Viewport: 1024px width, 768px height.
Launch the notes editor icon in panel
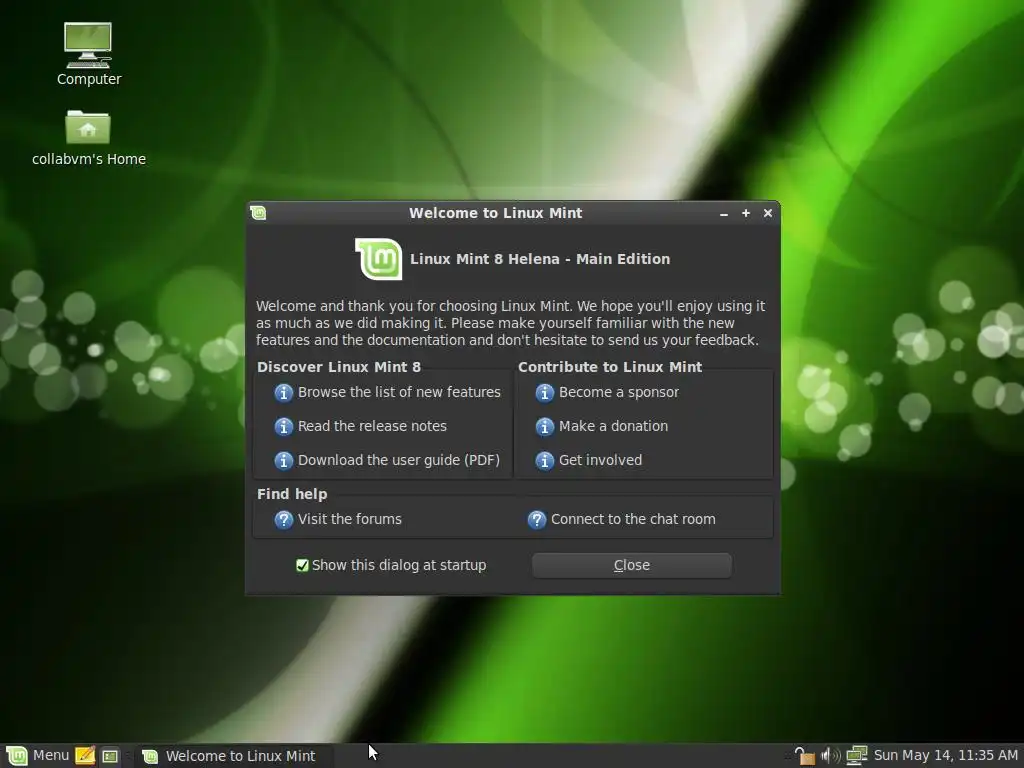pyautogui.click(x=85, y=756)
